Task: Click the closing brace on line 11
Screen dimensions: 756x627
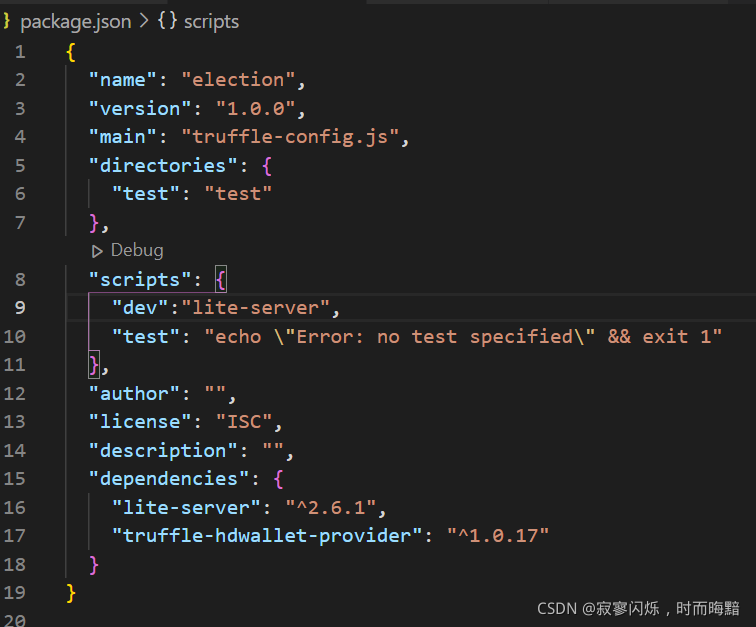Action: pyautogui.click(x=94, y=365)
